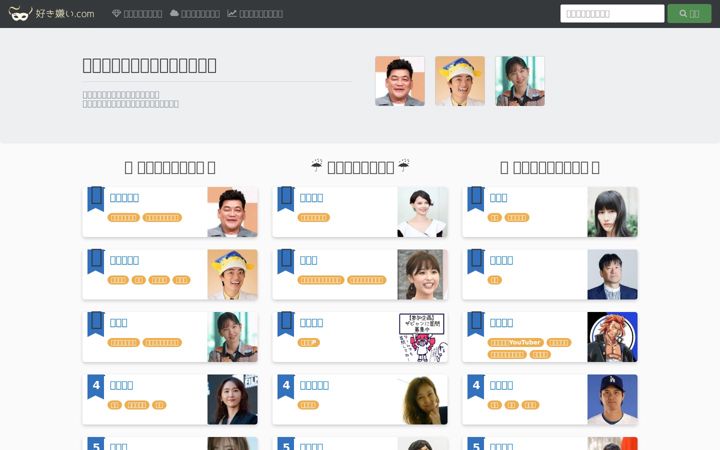
Task: Open the red-haired anime character thumbnail
Action: (x=612, y=337)
